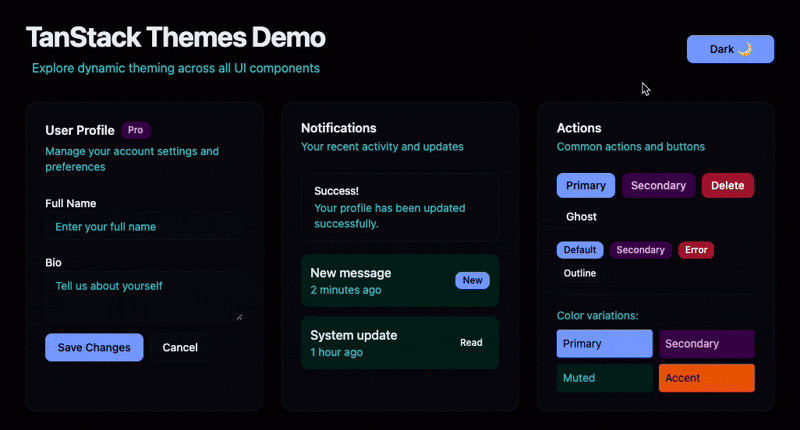Click the Cancel button

(180, 347)
